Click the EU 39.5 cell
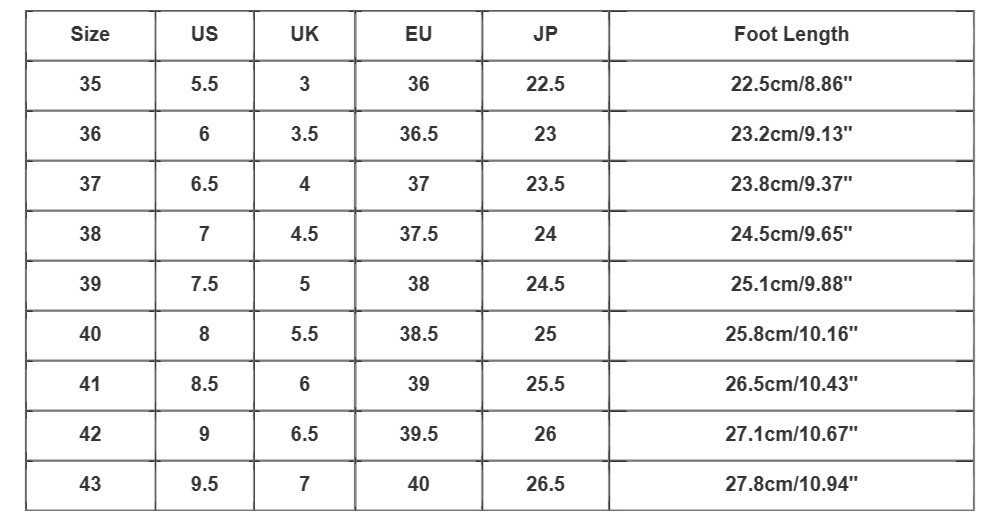 point(418,436)
